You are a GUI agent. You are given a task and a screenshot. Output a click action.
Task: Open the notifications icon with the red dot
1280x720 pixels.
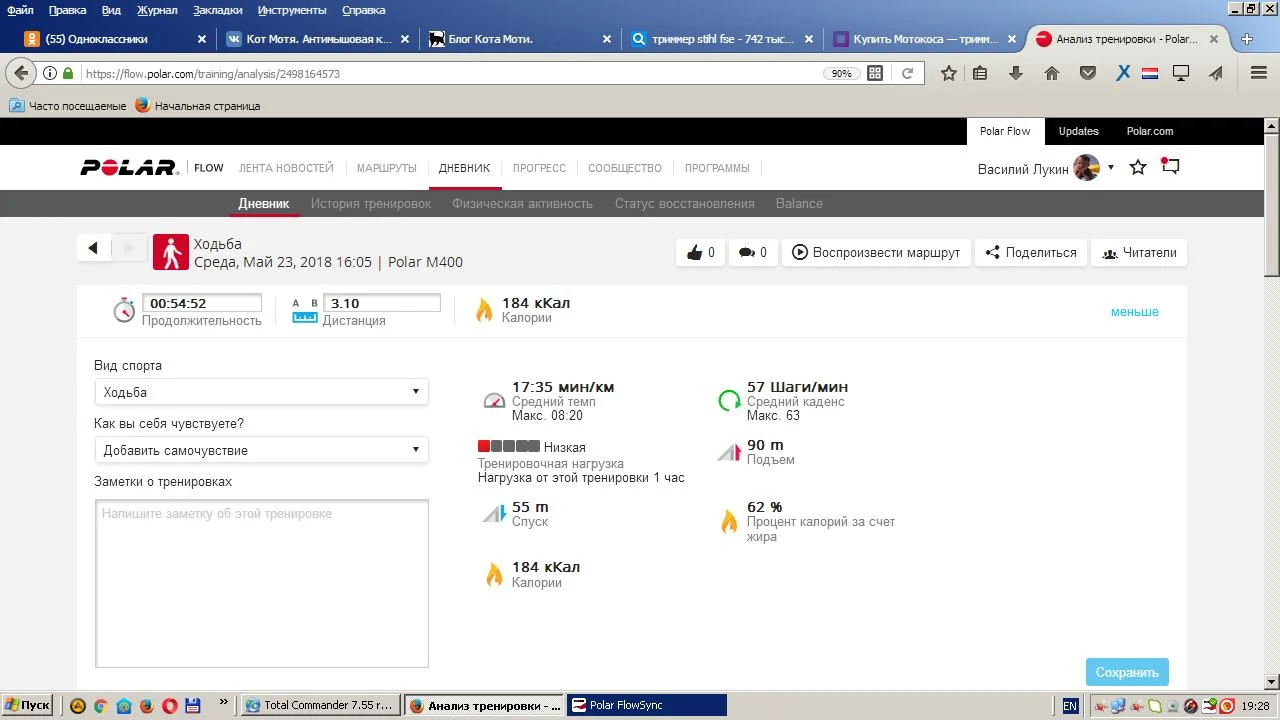point(1170,167)
